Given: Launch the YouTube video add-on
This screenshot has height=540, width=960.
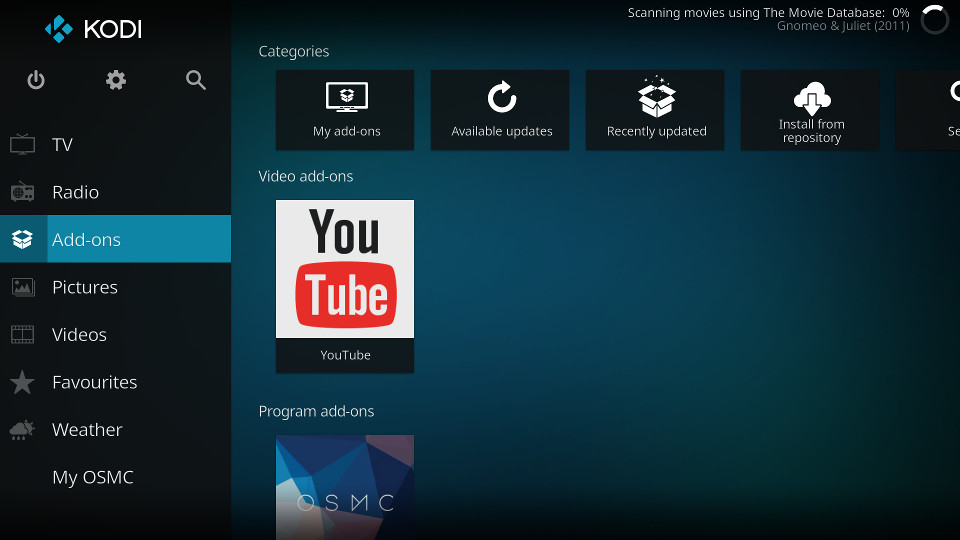Looking at the screenshot, I should 345,287.
